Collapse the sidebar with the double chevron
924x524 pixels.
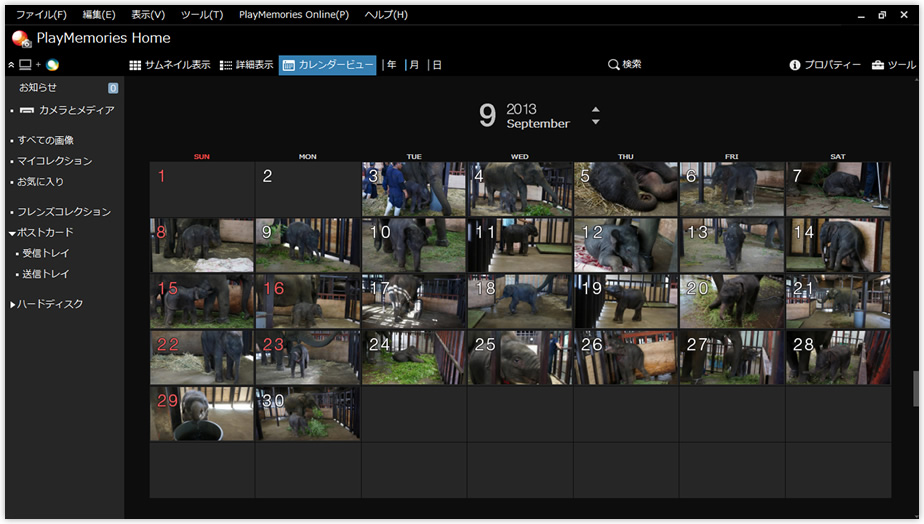pyautogui.click(x=11, y=65)
